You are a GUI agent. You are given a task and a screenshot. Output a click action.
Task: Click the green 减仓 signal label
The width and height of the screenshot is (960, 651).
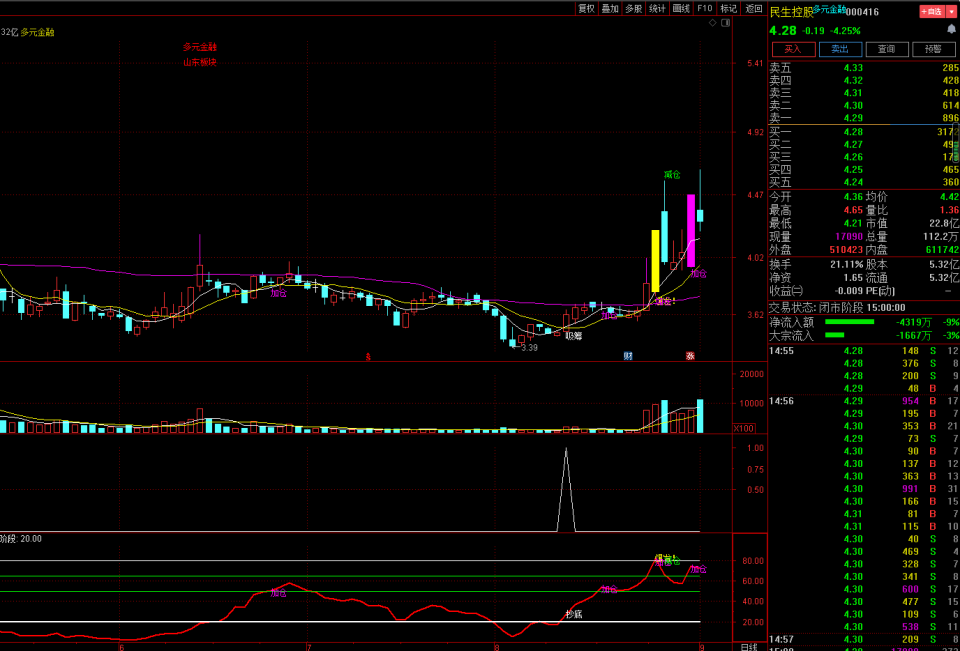coord(672,175)
